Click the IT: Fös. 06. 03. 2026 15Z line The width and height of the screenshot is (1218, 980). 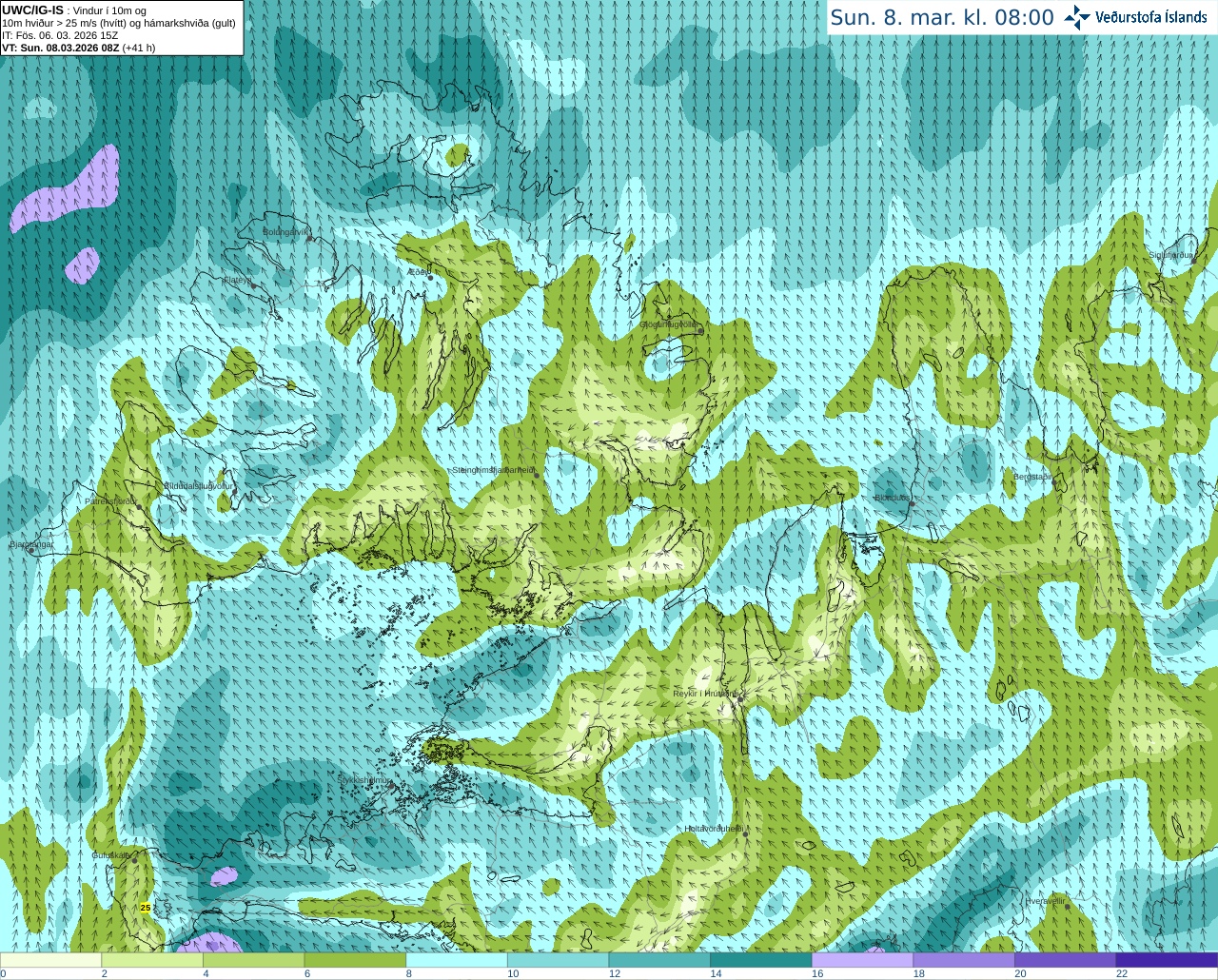60,35
